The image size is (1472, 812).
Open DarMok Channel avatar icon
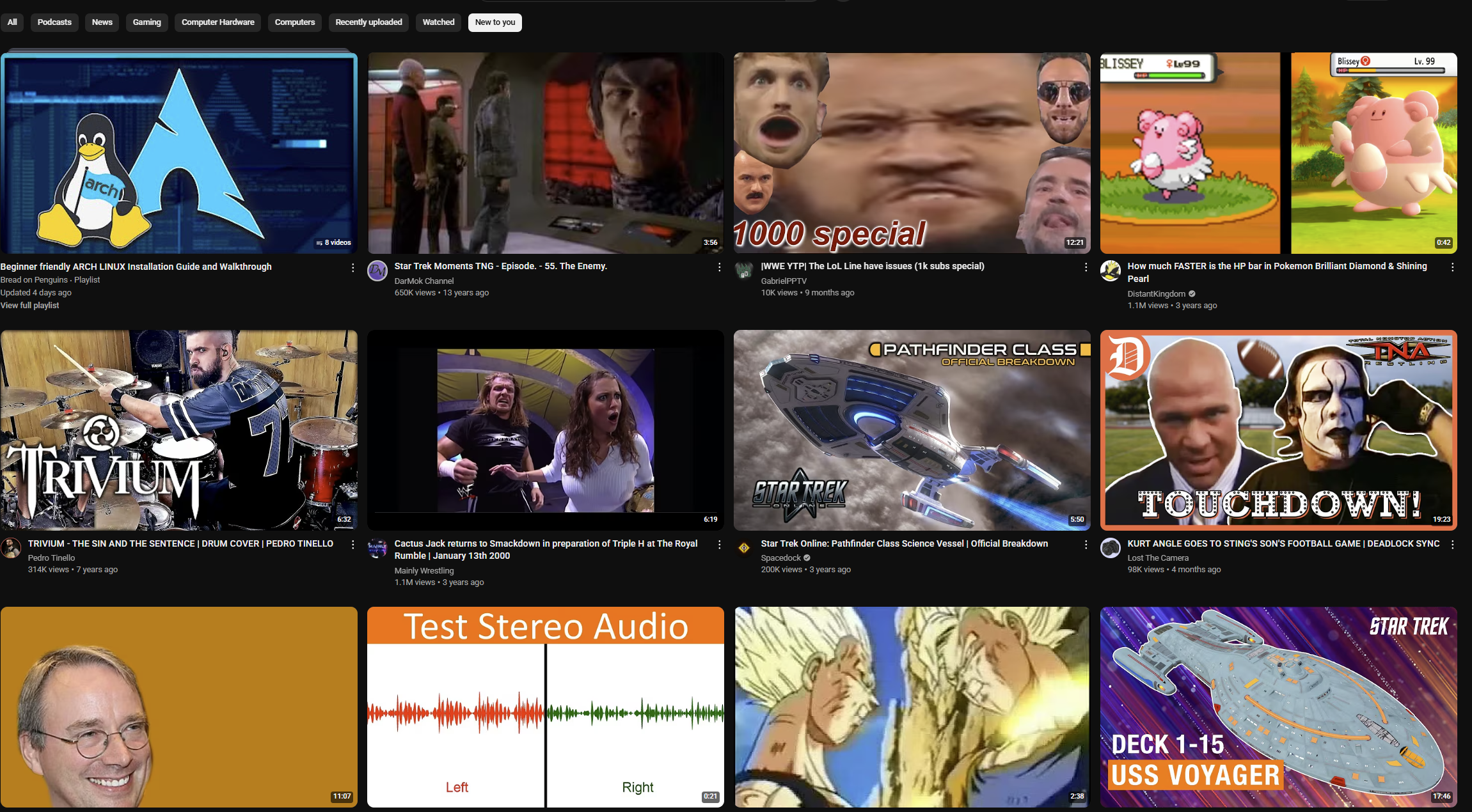point(377,271)
